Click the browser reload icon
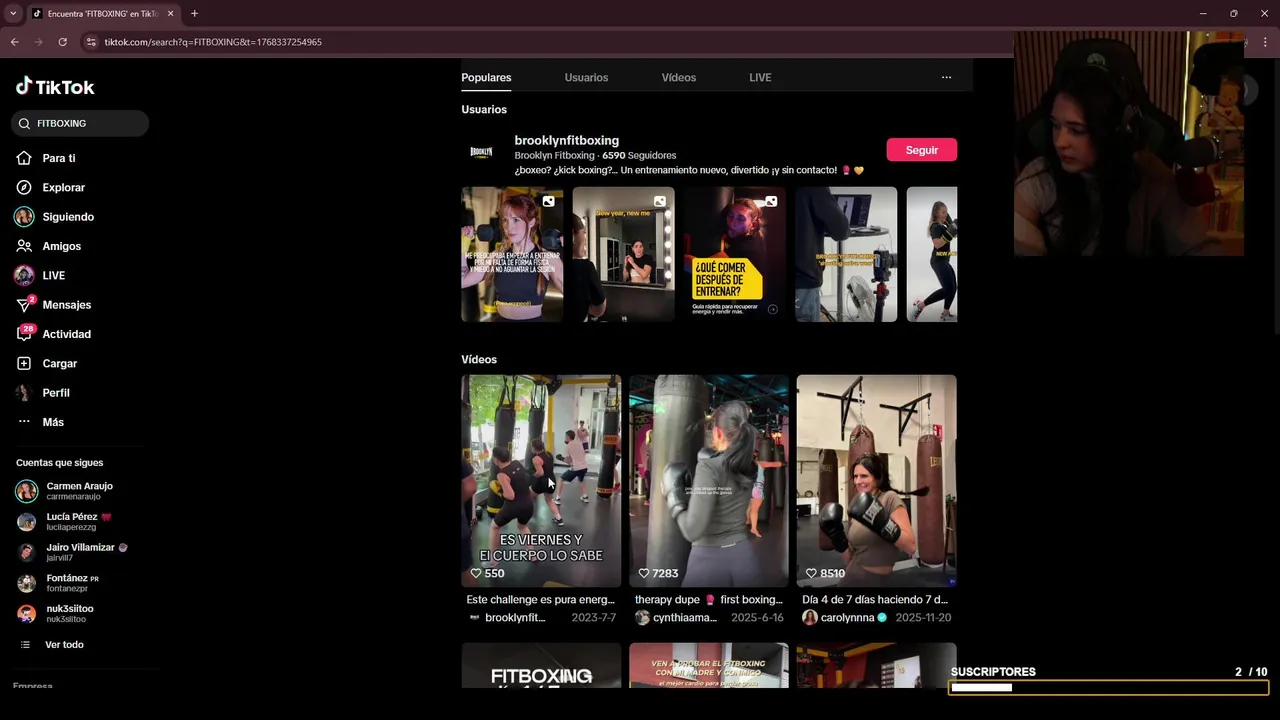 coord(62,42)
